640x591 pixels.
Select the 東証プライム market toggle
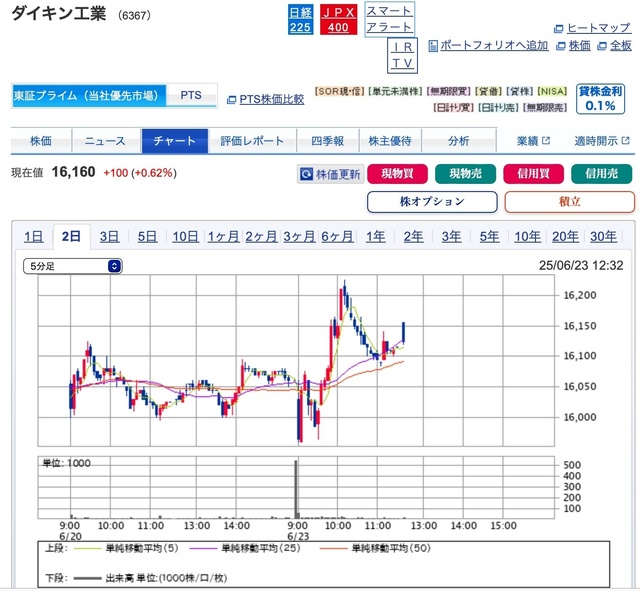(x=89, y=96)
